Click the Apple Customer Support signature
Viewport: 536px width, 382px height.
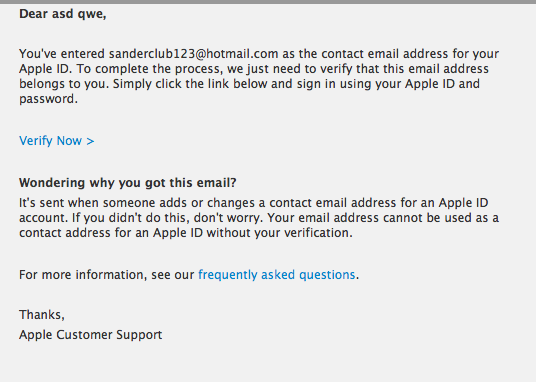(91, 335)
